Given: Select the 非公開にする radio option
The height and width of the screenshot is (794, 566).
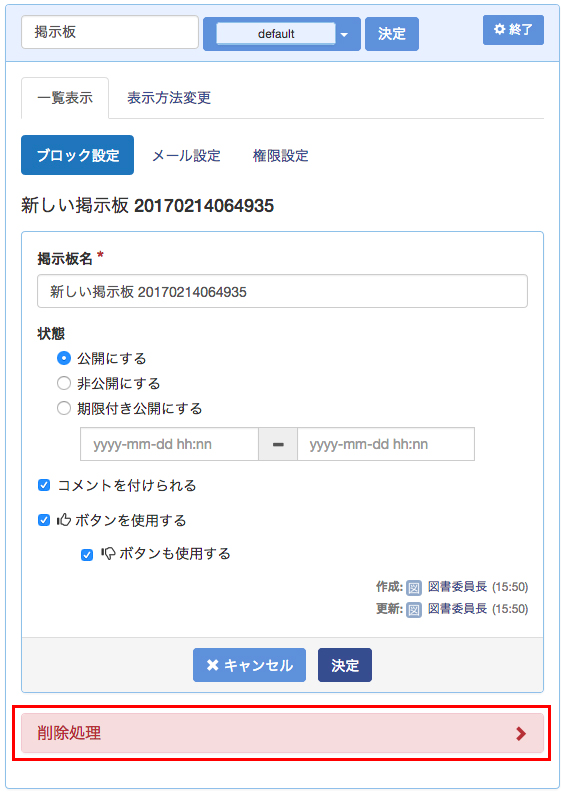Looking at the screenshot, I should (x=64, y=383).
